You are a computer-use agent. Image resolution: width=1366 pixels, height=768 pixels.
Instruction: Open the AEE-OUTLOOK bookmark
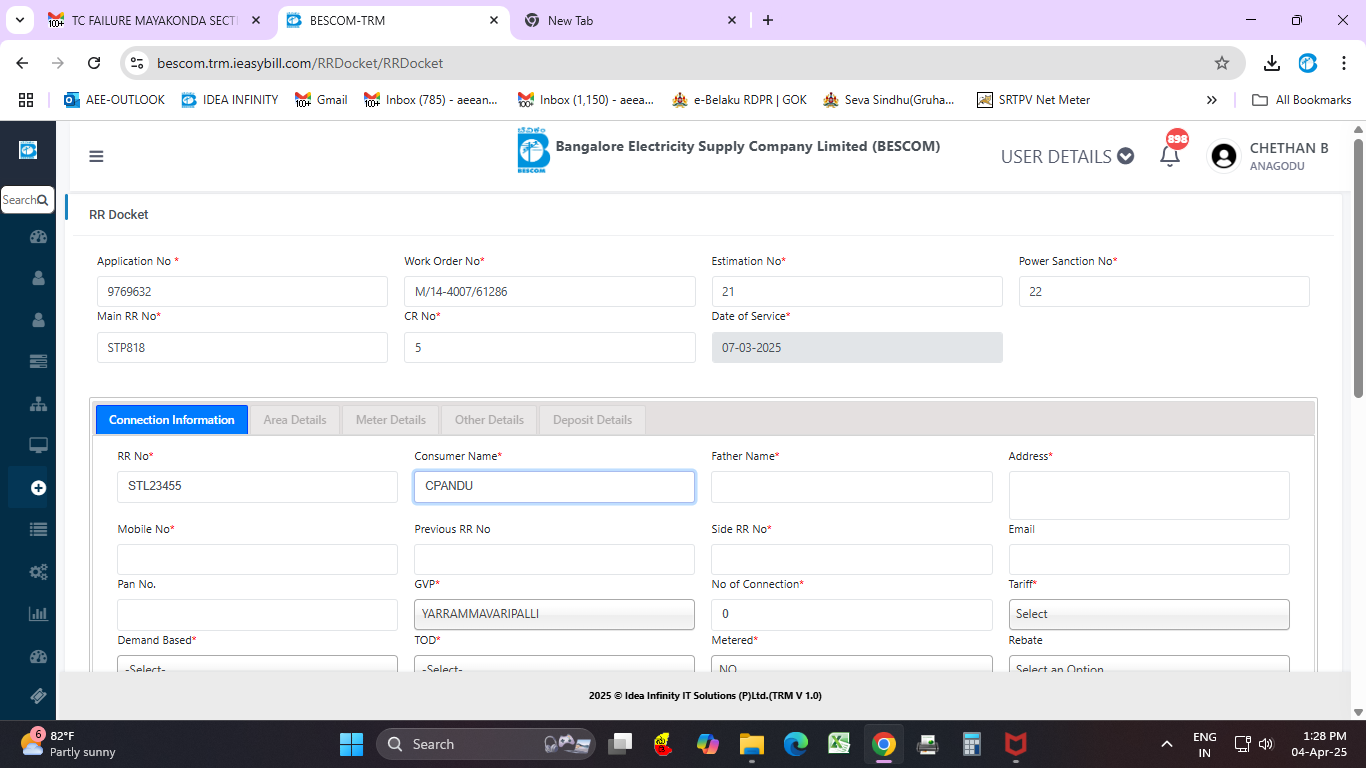tap(114, 100)
